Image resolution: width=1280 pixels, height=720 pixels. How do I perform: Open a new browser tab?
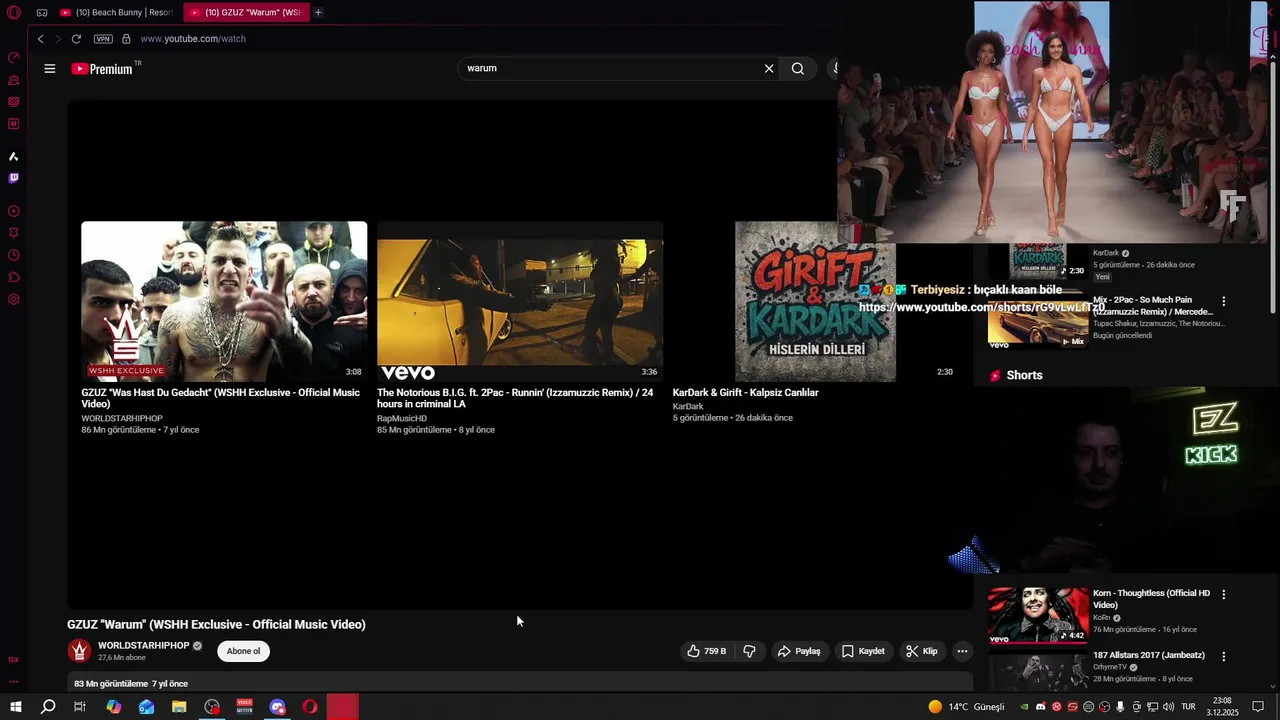(x=318, y=12)
